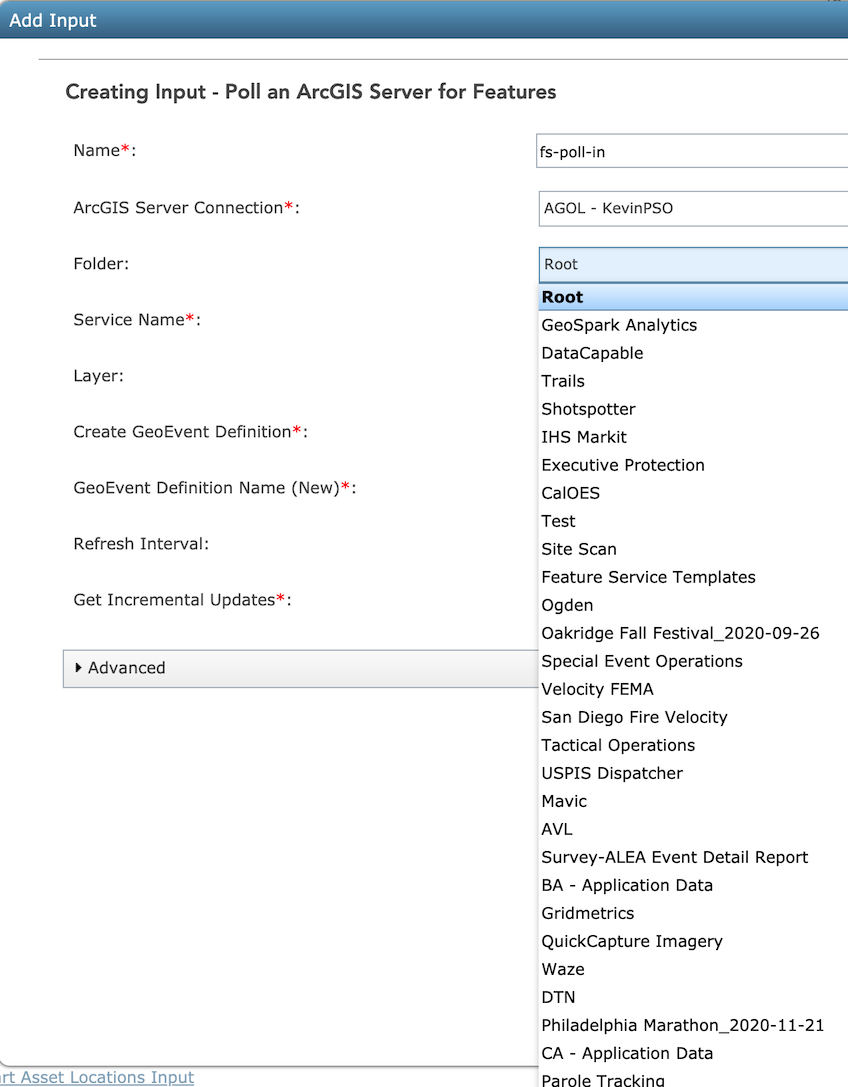Pick CalOES from the dropdown list
Viewport: 848px width, 1087px height.
point(693,493)
